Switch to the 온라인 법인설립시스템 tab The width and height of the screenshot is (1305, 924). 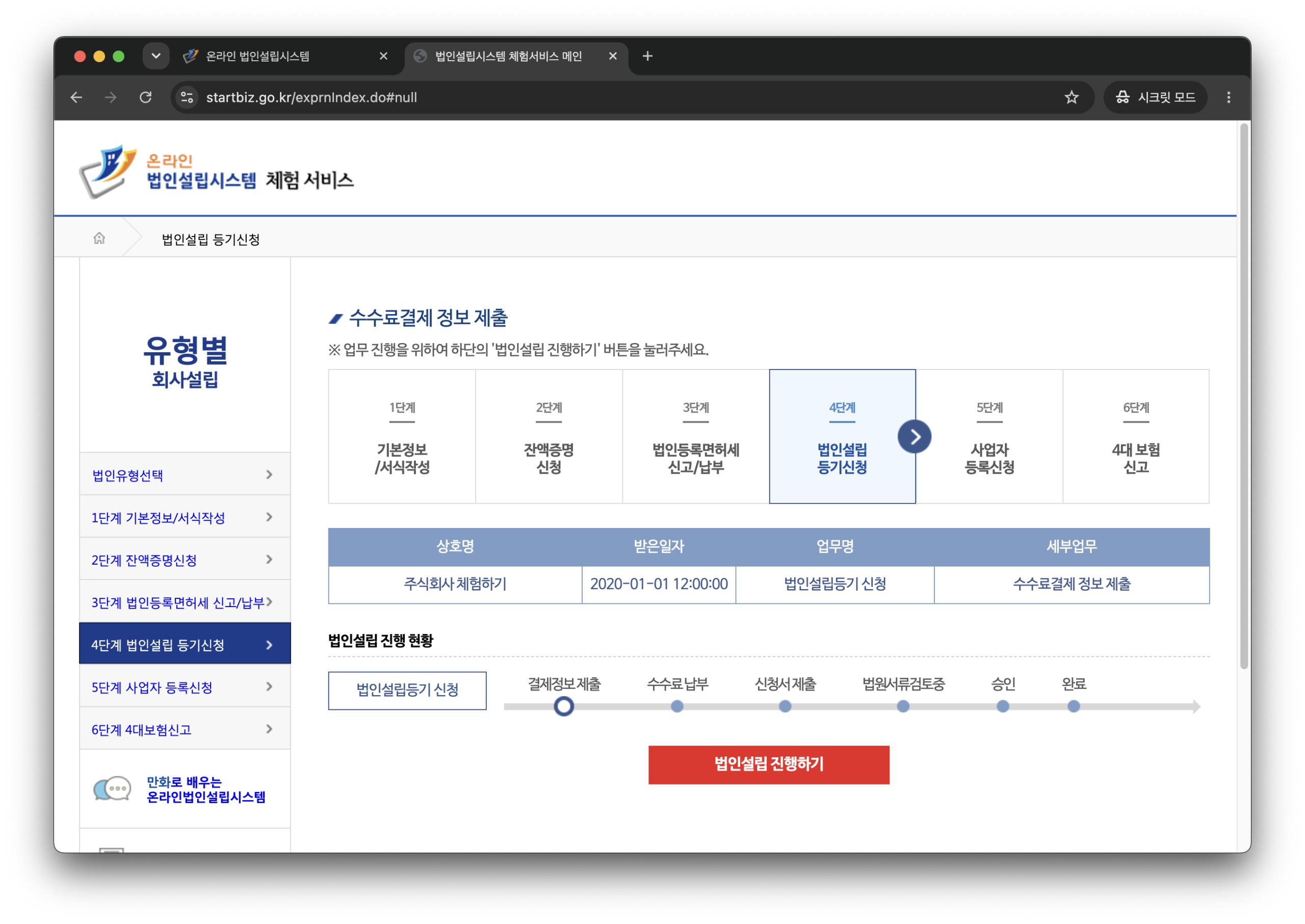[x=284, y=56]
